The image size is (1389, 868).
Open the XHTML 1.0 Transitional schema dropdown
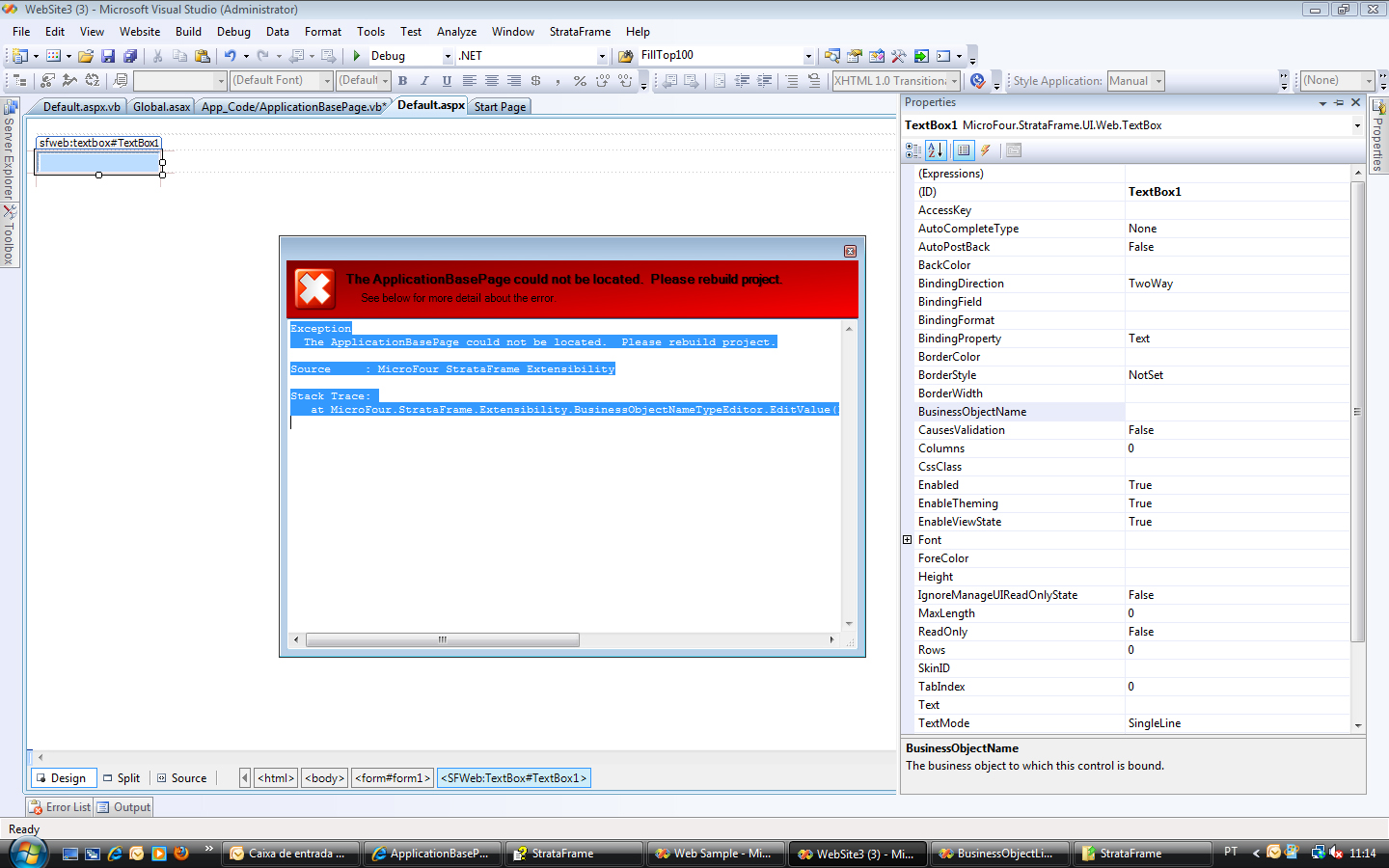click(954, 81)
